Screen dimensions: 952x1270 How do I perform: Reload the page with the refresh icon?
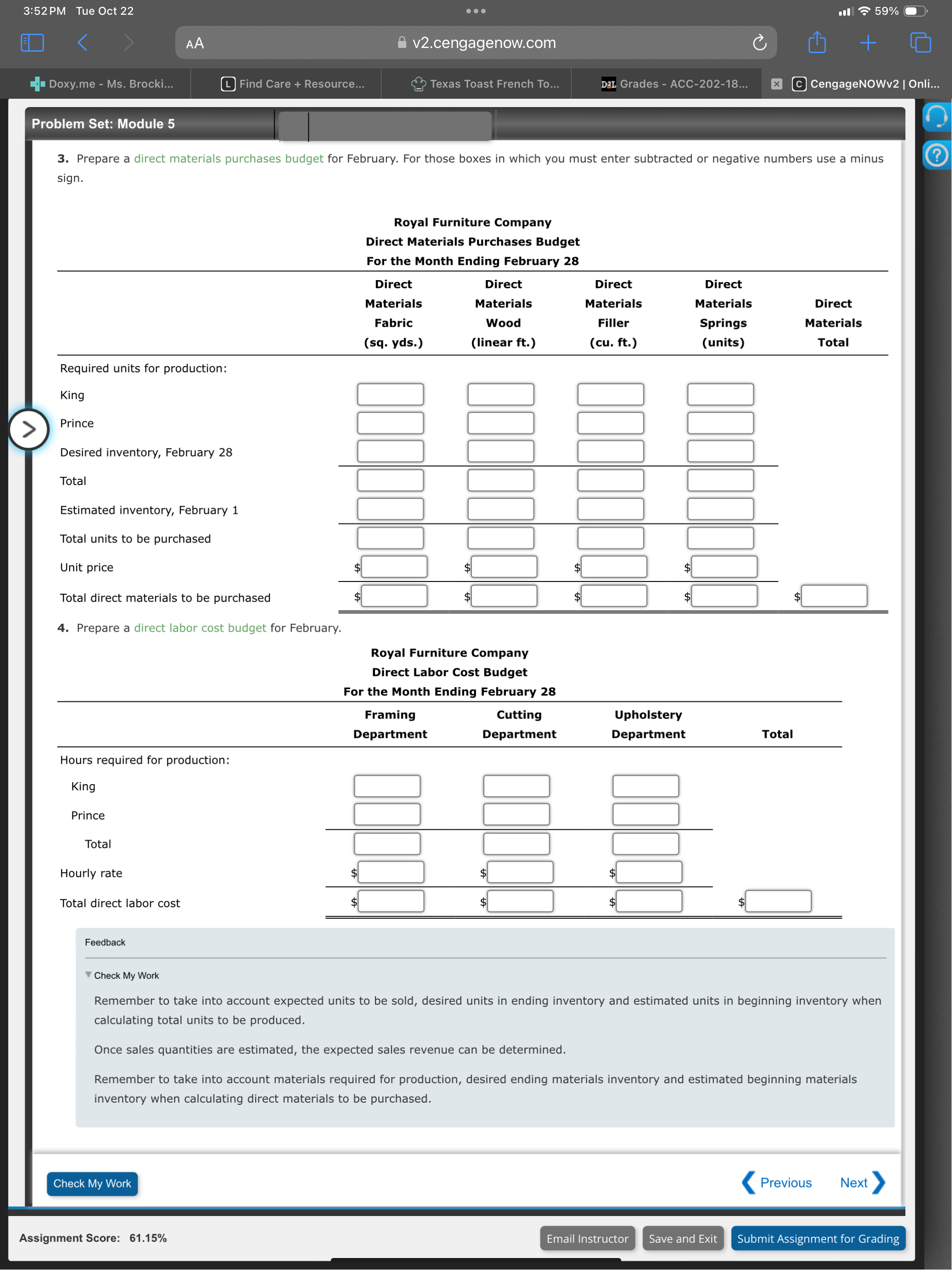click(759, 42)
